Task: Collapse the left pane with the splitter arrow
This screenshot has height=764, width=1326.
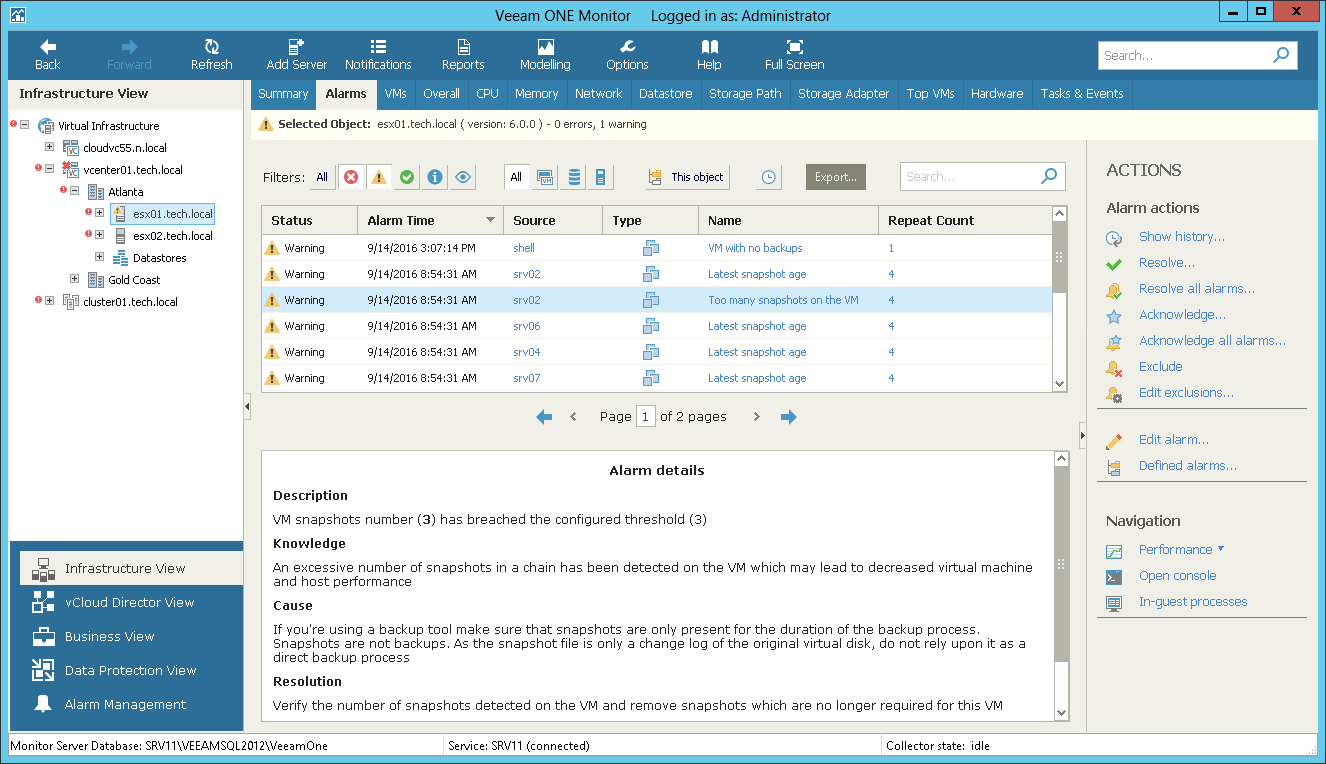Action: pyautogui.click(x=247, y=406)
